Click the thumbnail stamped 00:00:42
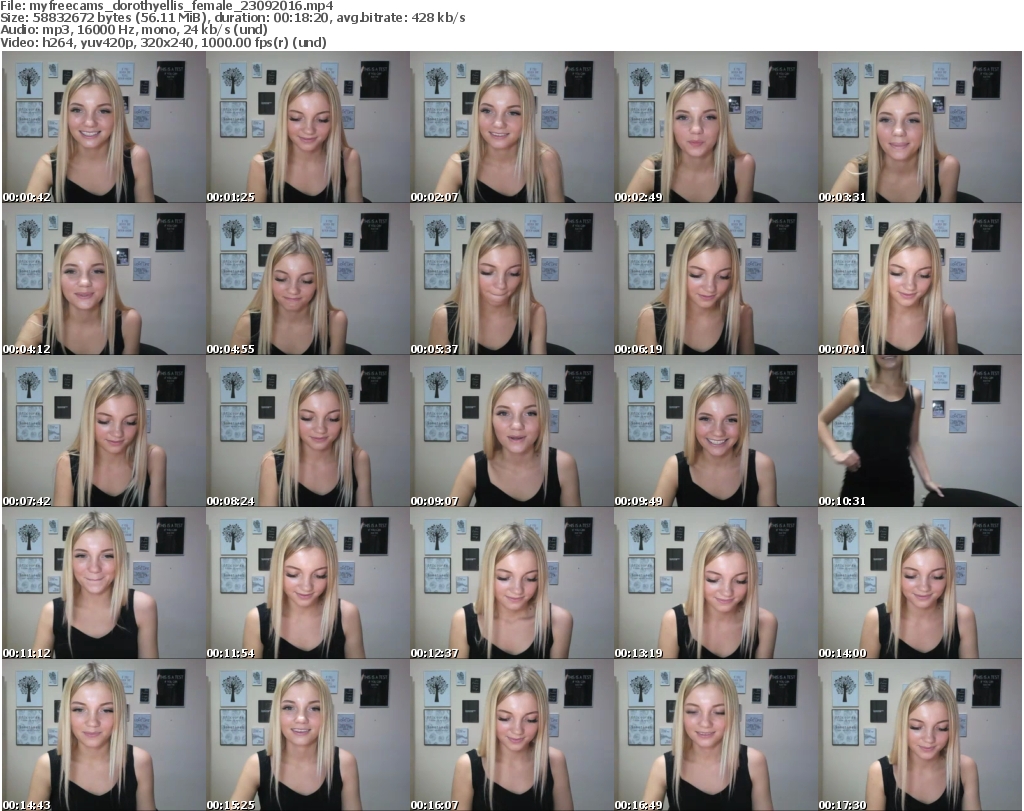 [103, 127]
